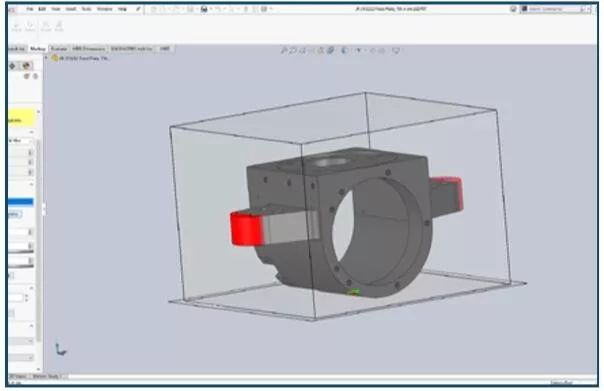Viewport: 604px width, 391px height.
Task: Open the display style icon in the view toolbar
Action: (x=345, y=50)
